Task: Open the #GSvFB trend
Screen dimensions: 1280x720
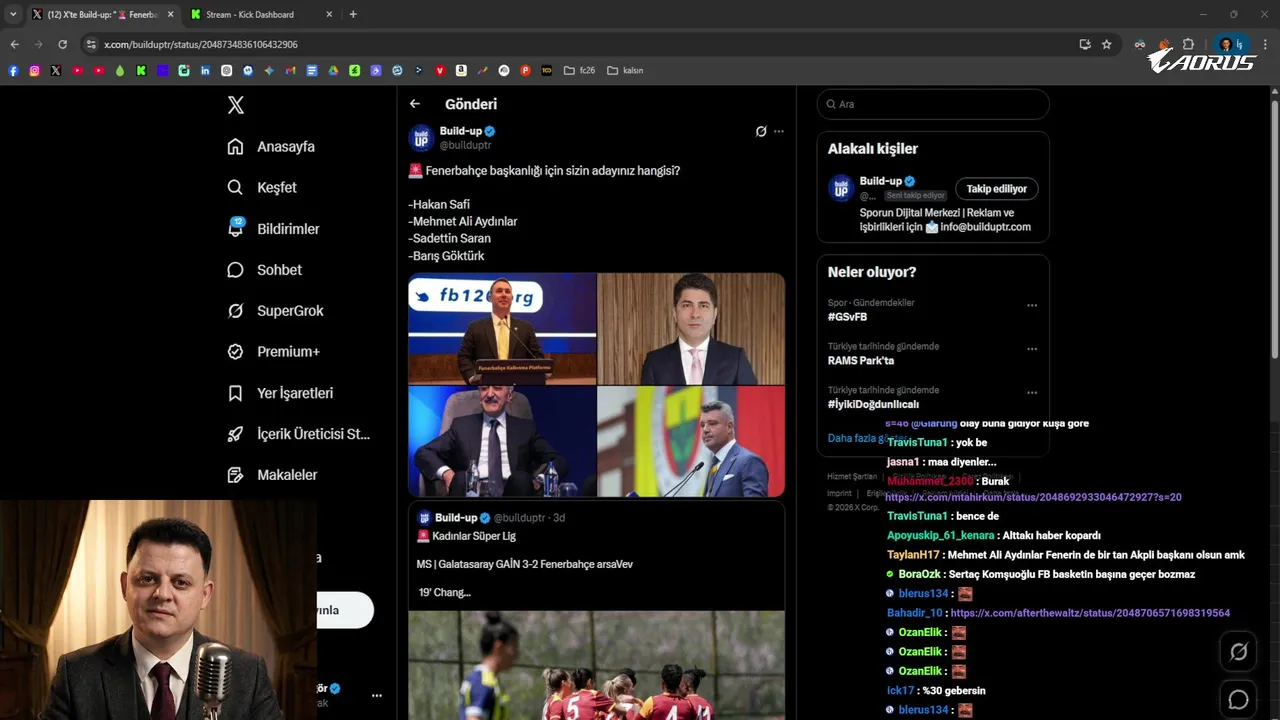Action: (x=847, y=317)
